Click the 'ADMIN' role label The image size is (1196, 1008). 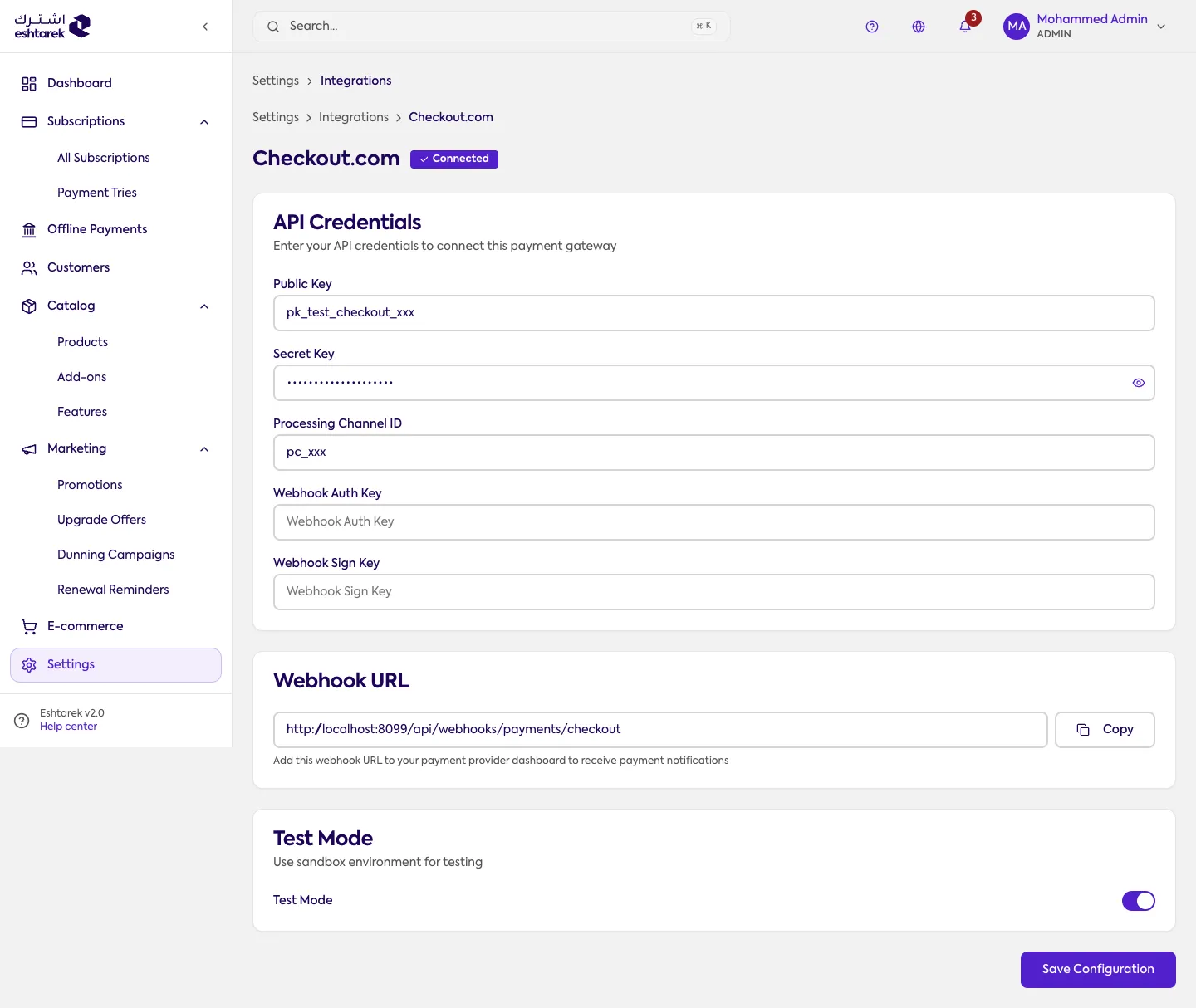point(1054,34)
